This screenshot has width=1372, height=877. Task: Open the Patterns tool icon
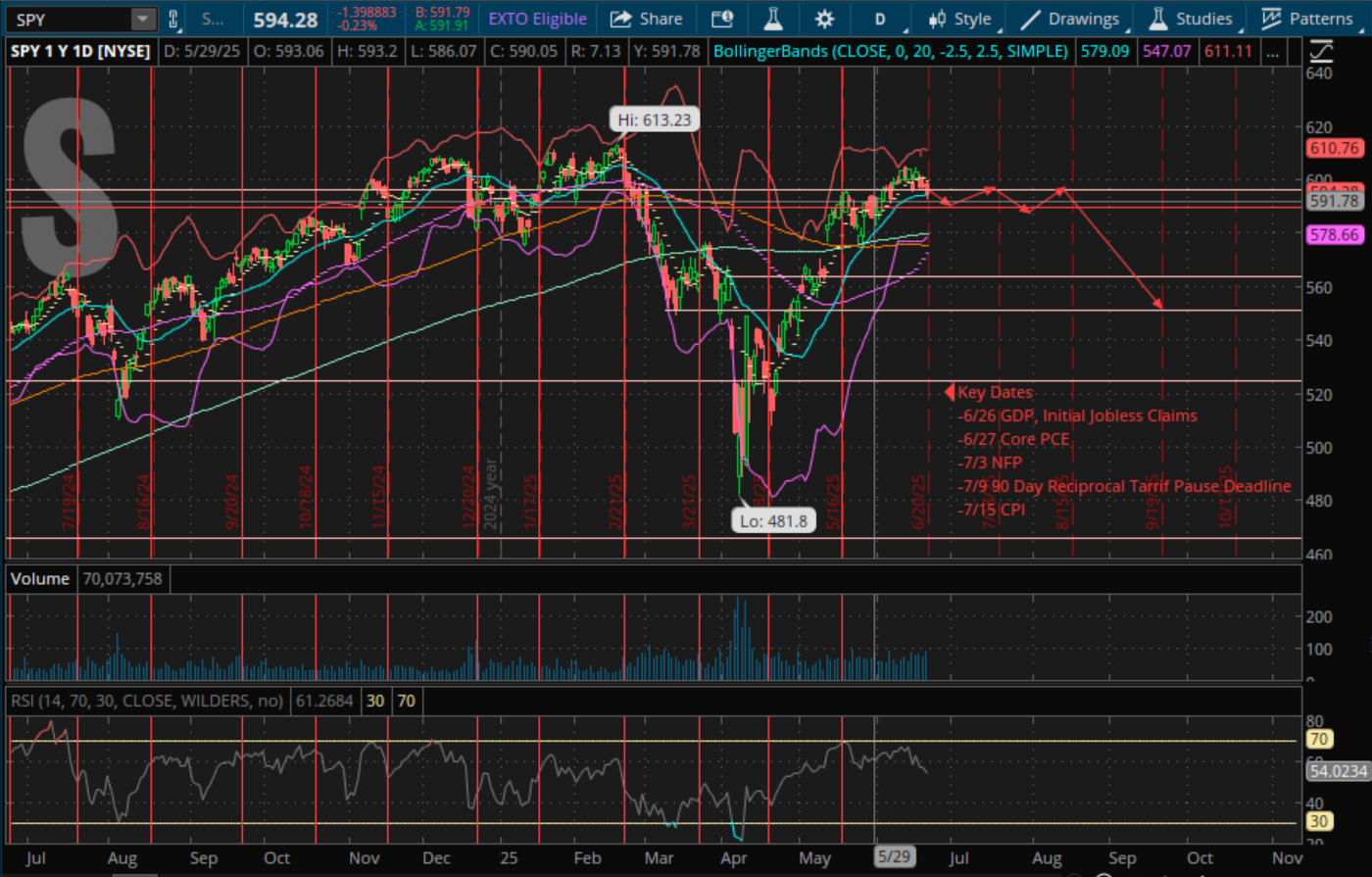point(1307,18)
